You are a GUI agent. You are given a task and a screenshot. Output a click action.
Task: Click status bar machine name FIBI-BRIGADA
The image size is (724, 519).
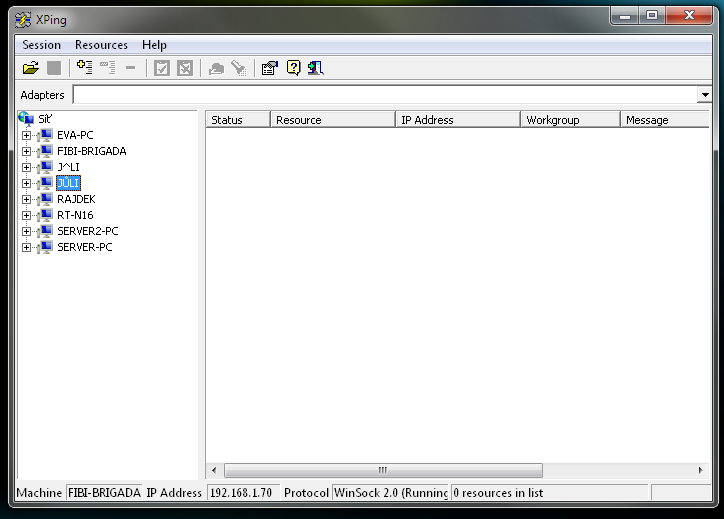pyautogui.click(x=104, y=493)
